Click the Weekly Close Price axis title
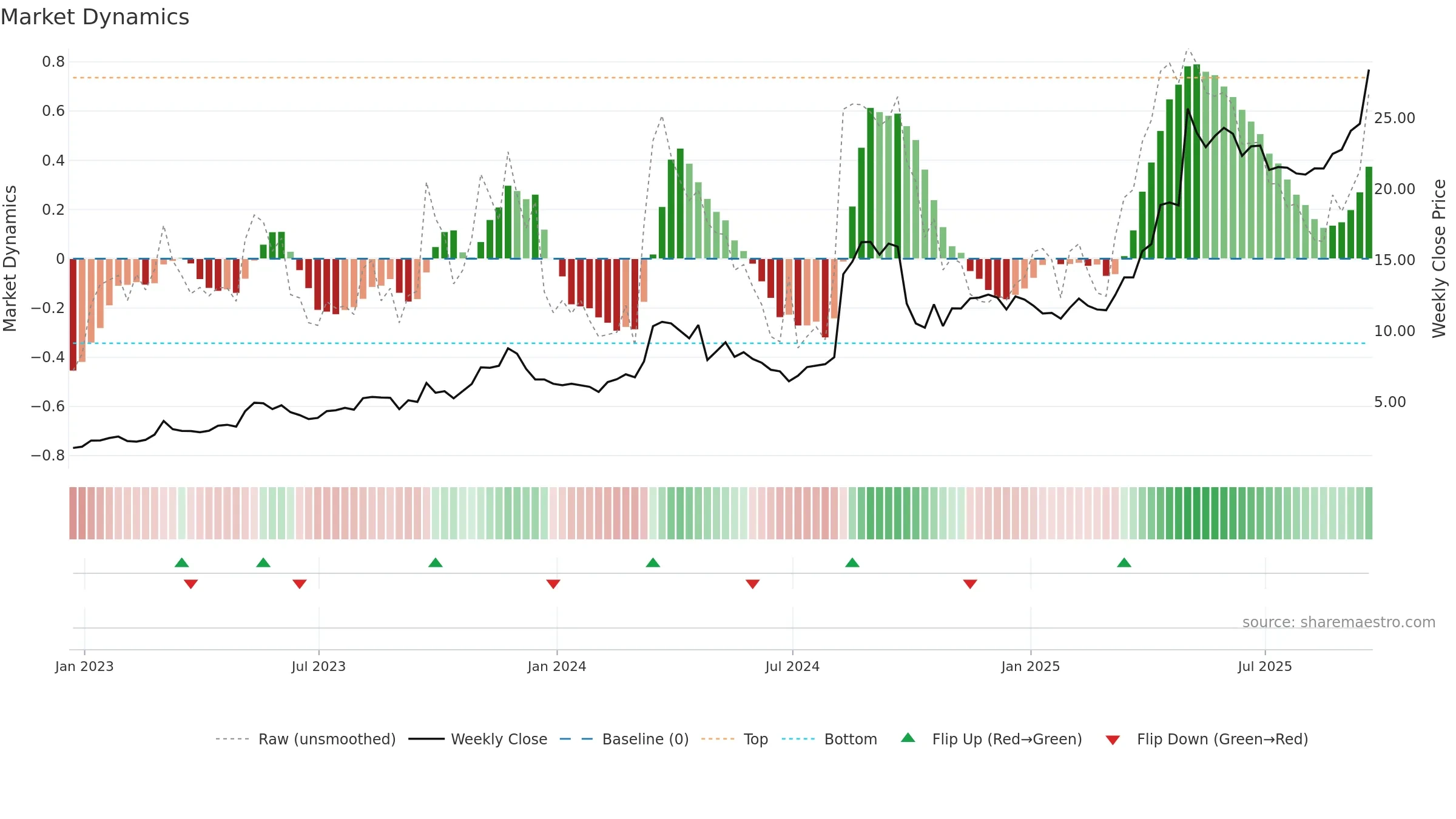 click(x=1439, y=258)
